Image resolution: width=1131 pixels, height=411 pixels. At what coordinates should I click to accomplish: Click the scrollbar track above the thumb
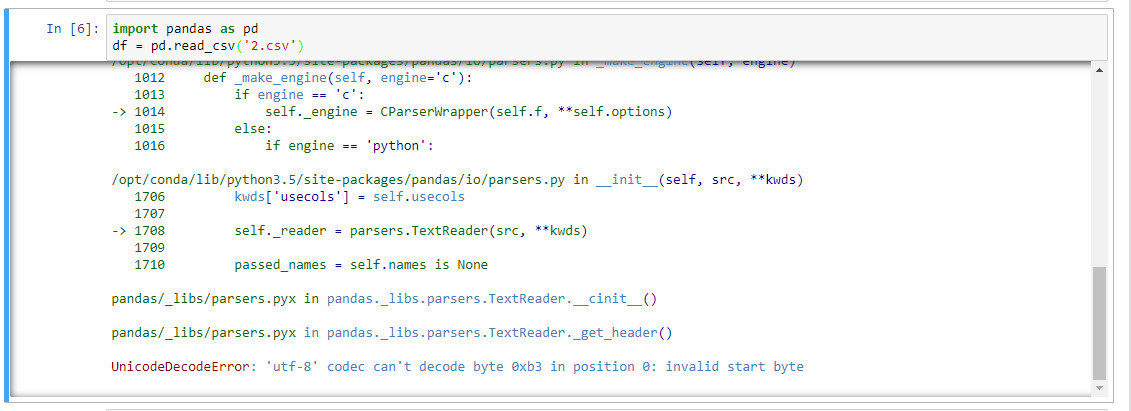click(1100, 170)
